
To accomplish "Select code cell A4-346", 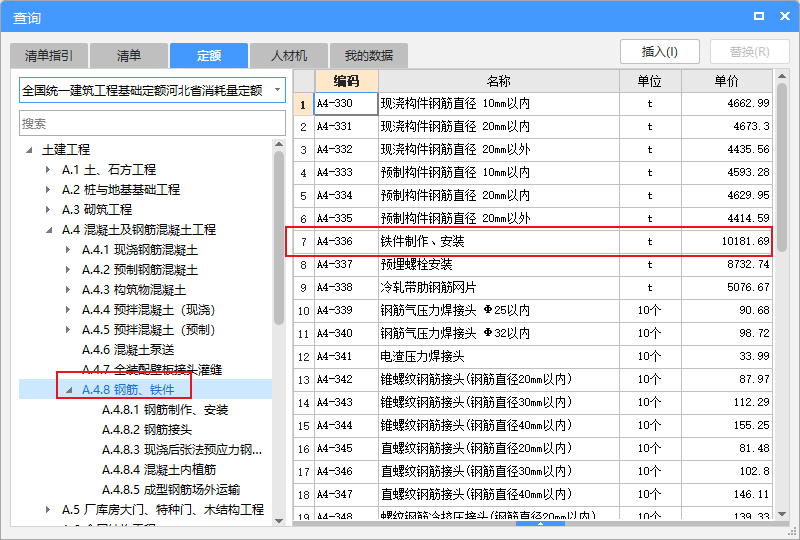I will (346, 471).
